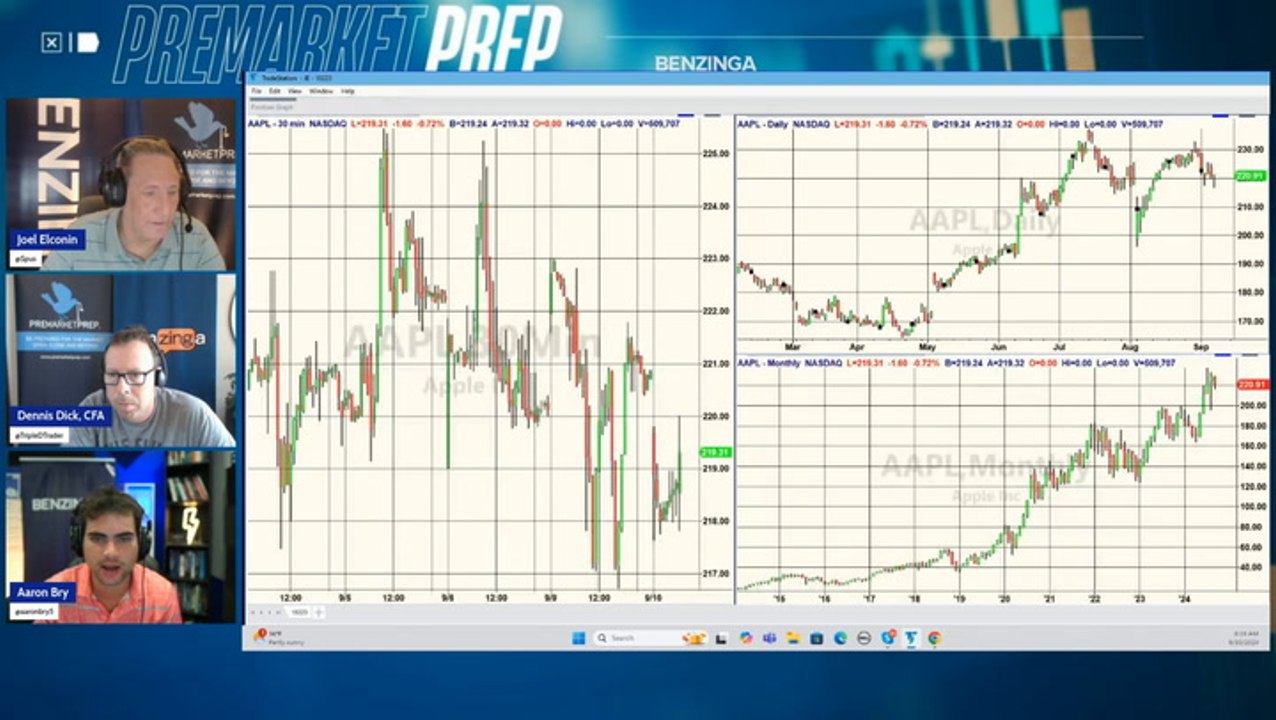Select Aaron Bry's video feed
Screen dimensions: 1276x720
[x=121, y=537]
